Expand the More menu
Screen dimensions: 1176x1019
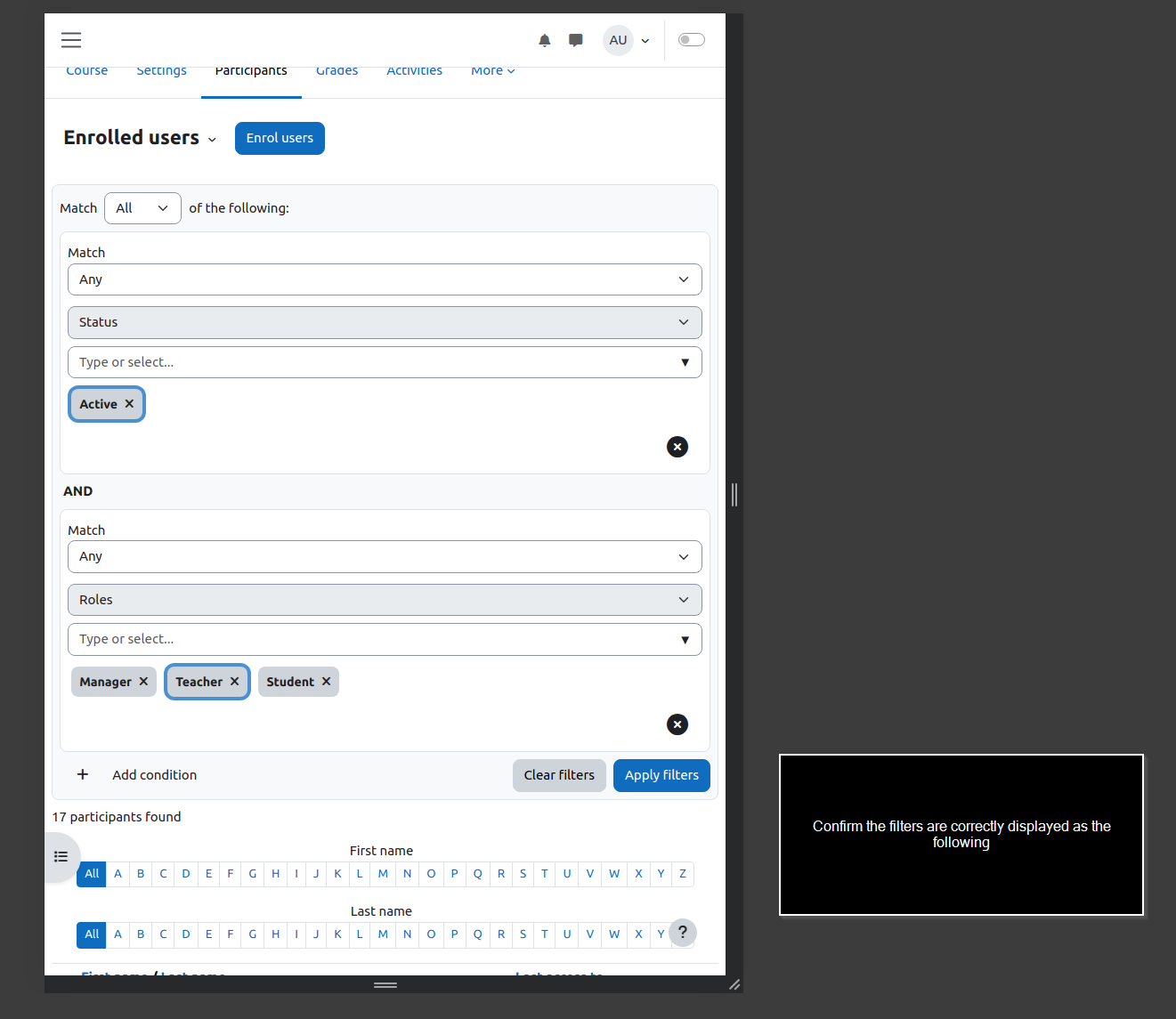tap(492, 71)
